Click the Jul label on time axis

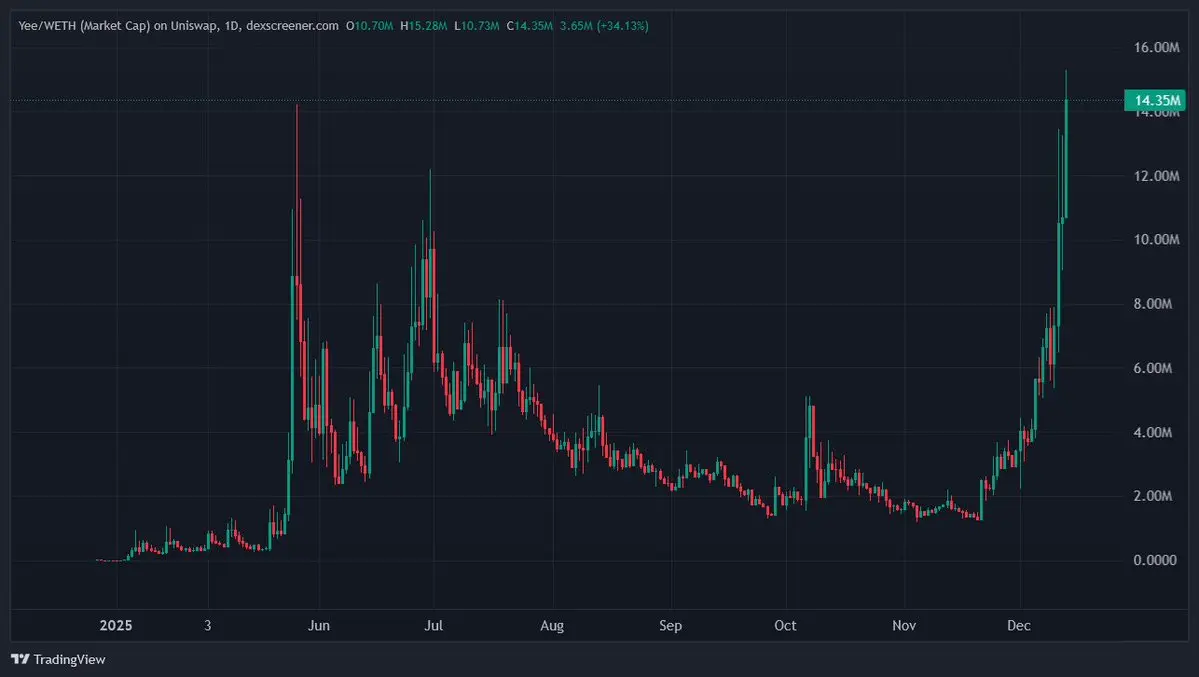(x=434, y=625)
